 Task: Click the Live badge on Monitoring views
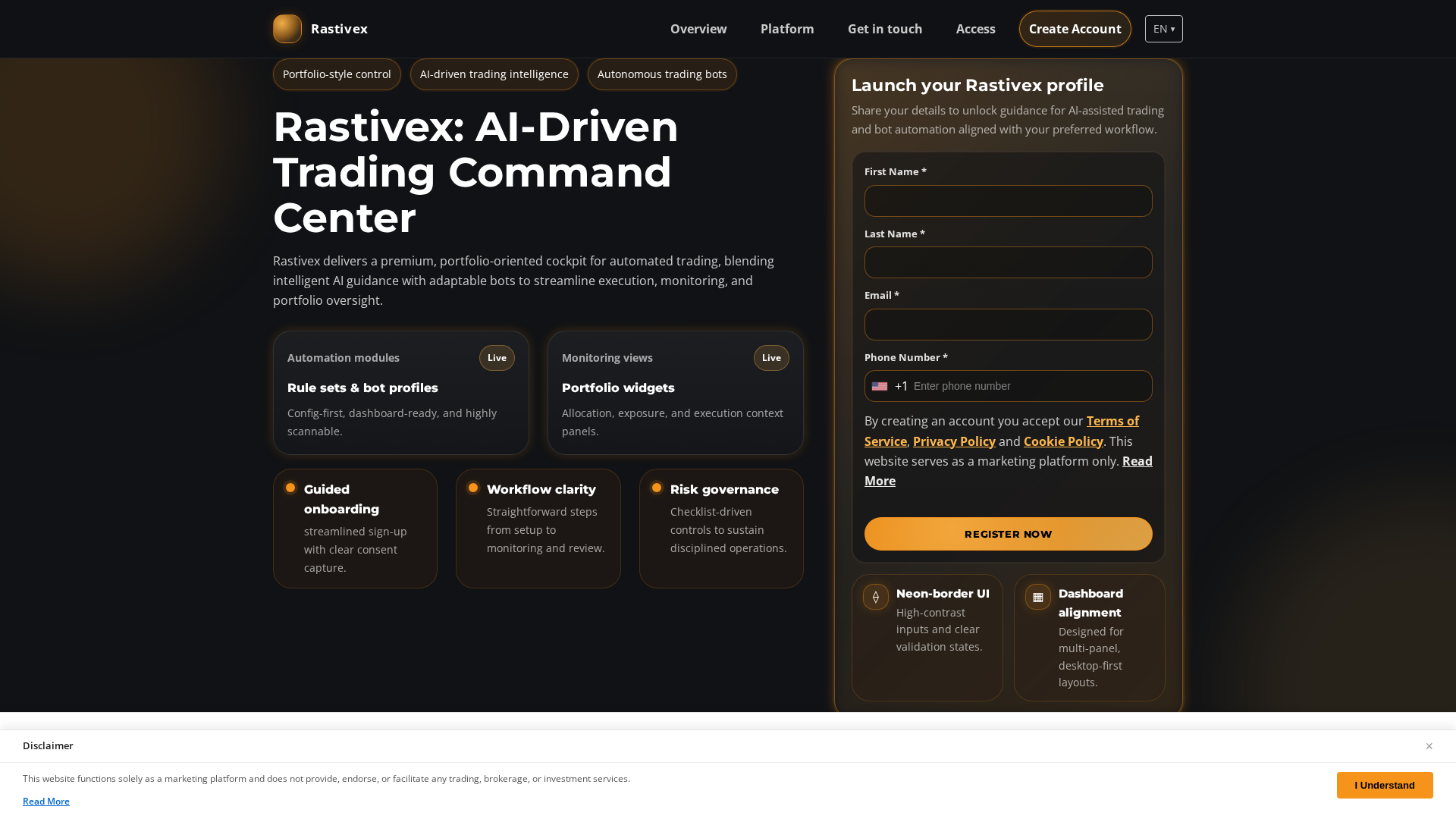coord(771,358)
